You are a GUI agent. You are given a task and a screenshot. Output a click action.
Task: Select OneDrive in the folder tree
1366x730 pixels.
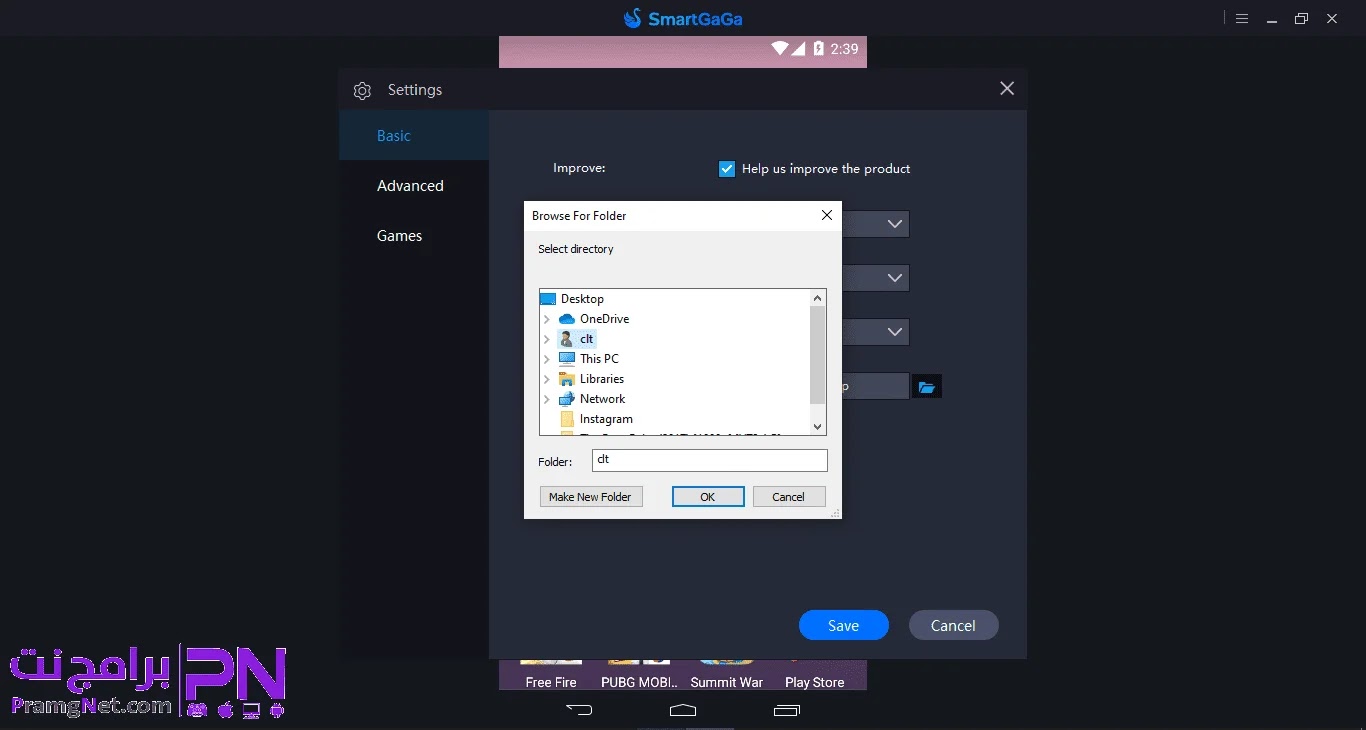(x=604, y=319)
